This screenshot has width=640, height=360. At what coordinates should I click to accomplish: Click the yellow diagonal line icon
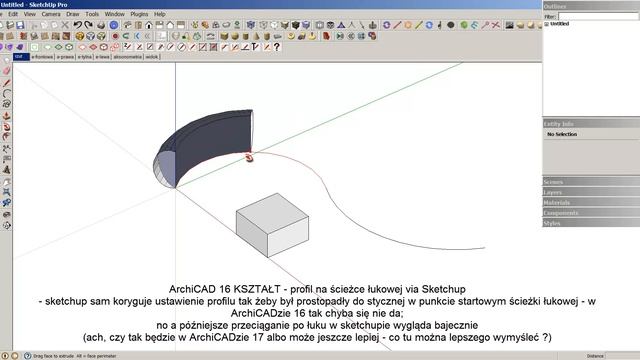pos(419,25)
